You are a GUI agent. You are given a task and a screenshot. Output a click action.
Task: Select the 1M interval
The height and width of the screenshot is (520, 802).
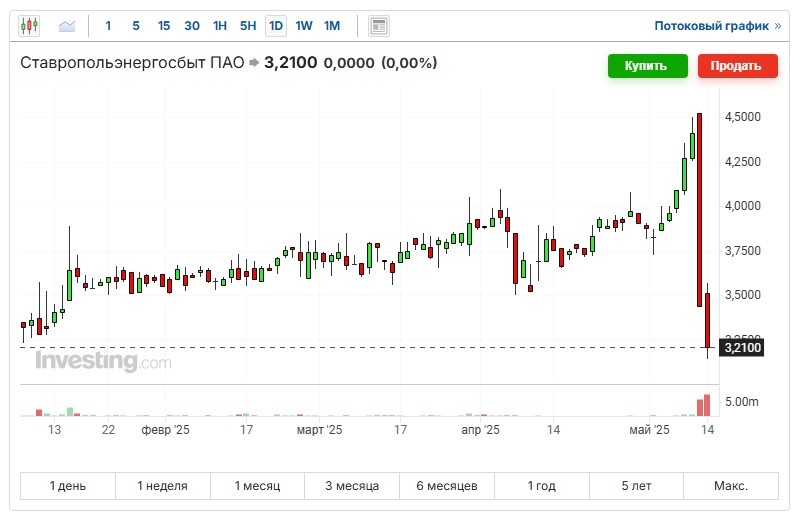click(x=332, y=26)
